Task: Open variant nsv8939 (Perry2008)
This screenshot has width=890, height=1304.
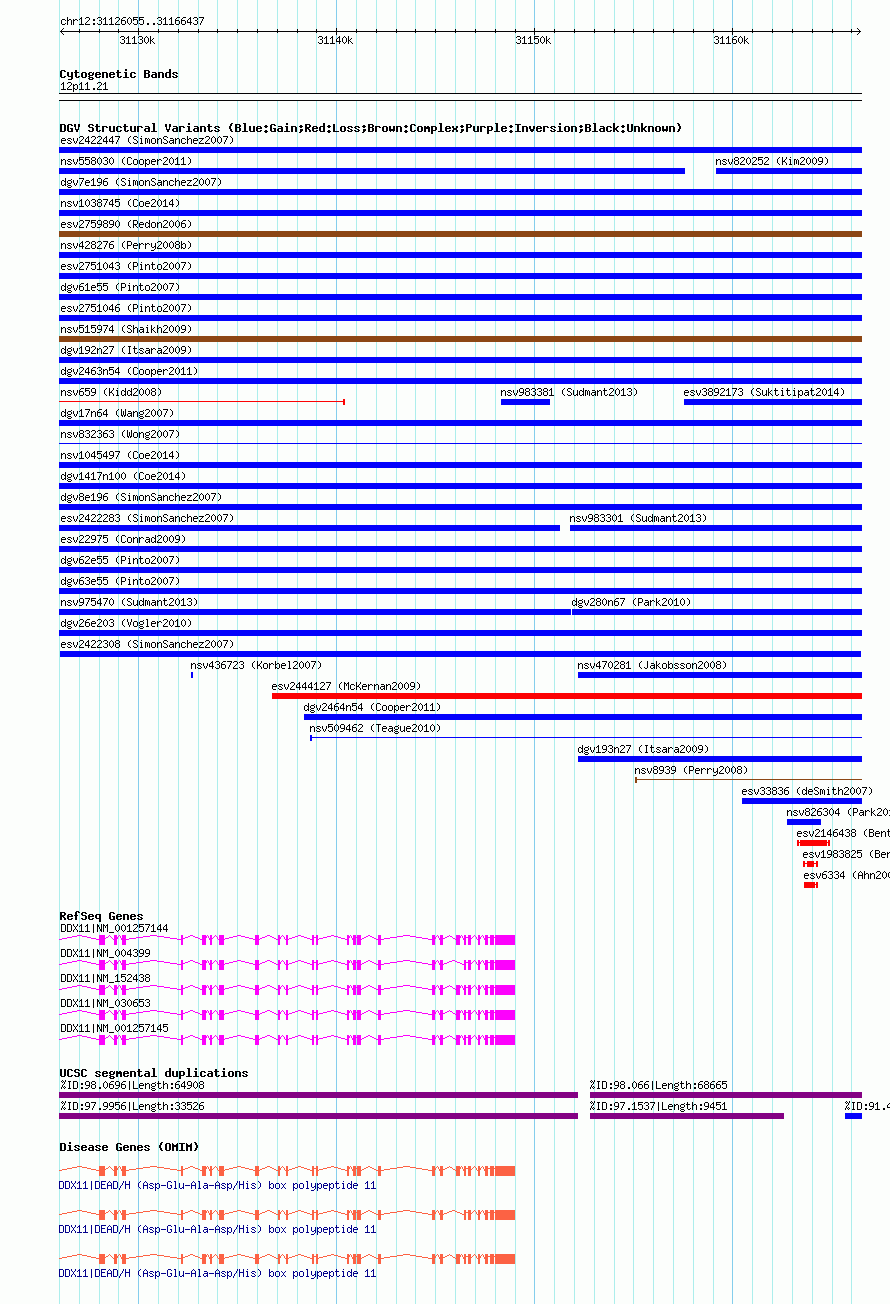Action: pos(691,770)
